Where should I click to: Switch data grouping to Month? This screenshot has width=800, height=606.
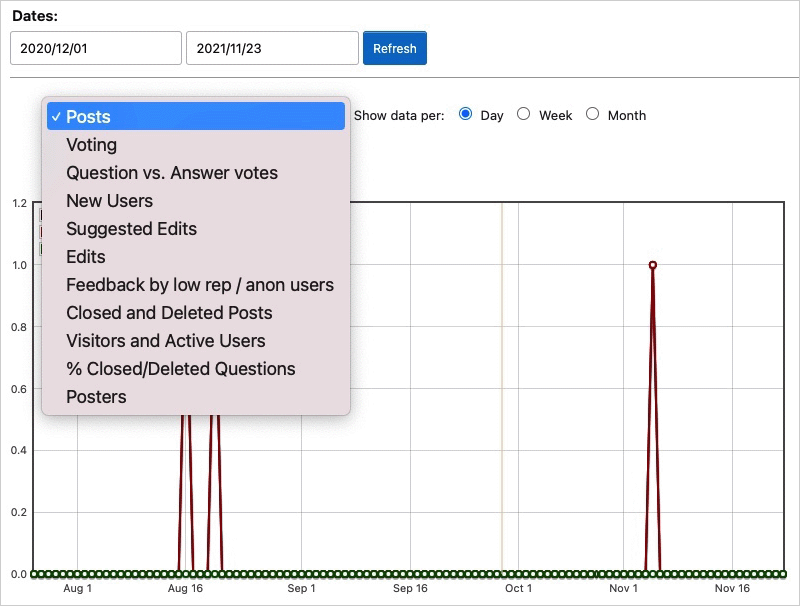[x=592, y=114]
